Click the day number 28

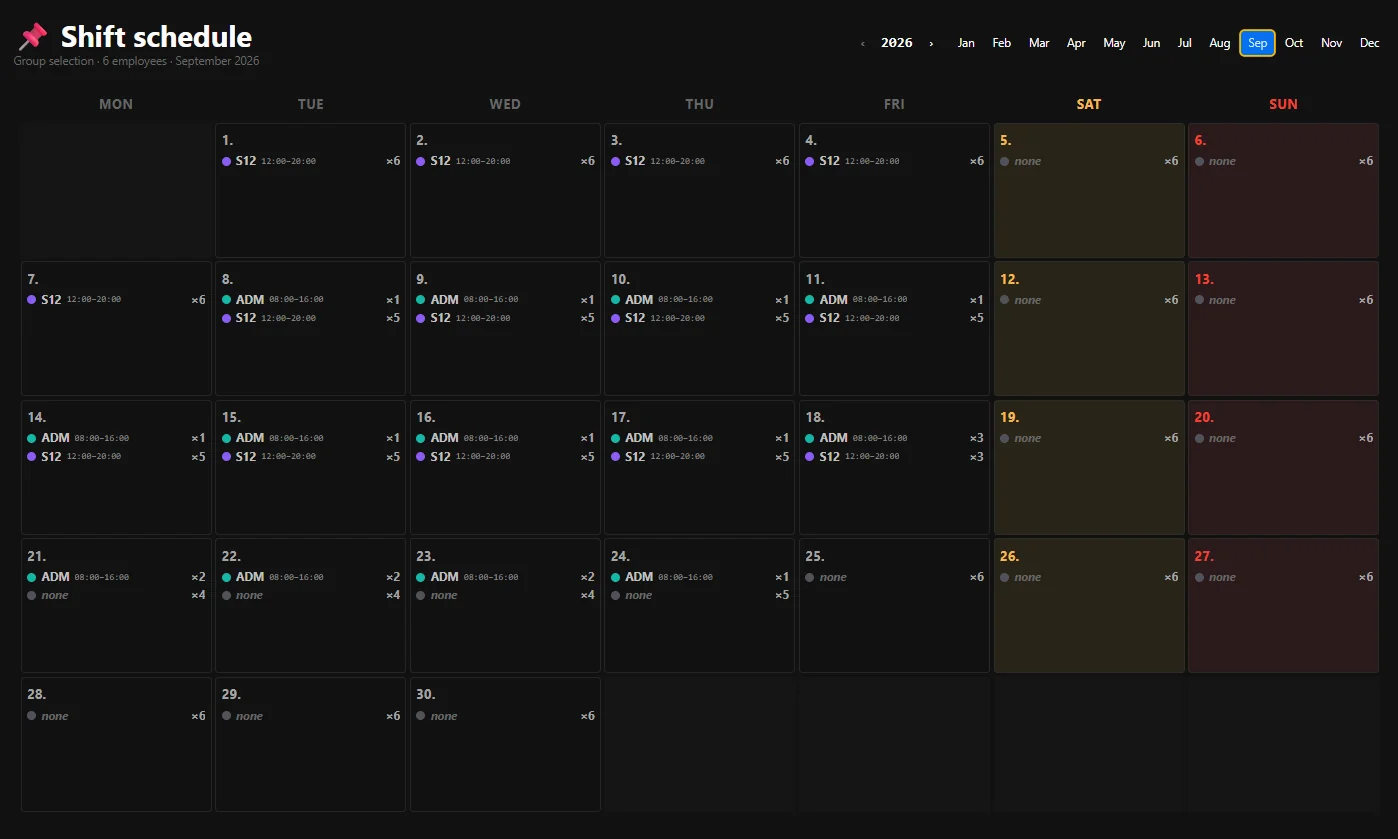37,695
